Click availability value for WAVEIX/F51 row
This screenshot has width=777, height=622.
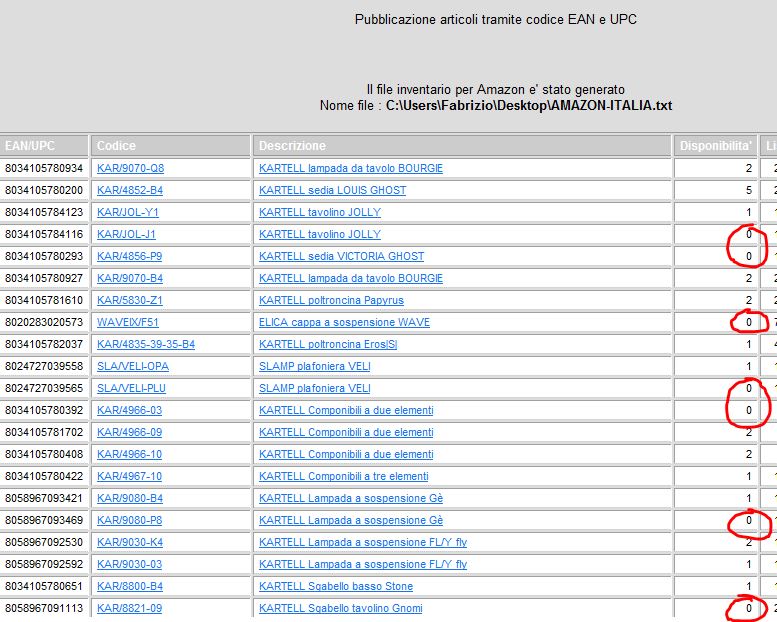pyautogui.click(x=749, y=322)
